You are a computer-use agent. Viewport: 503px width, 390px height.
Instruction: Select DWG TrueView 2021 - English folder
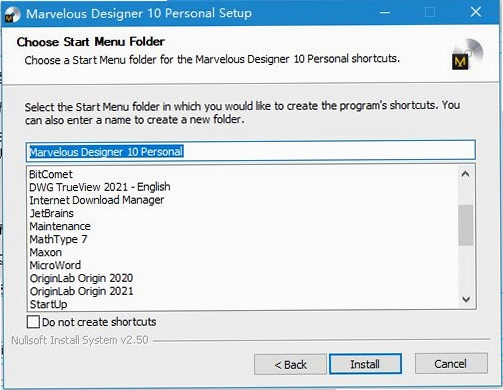pyautogui.click(x=100, y=187)
